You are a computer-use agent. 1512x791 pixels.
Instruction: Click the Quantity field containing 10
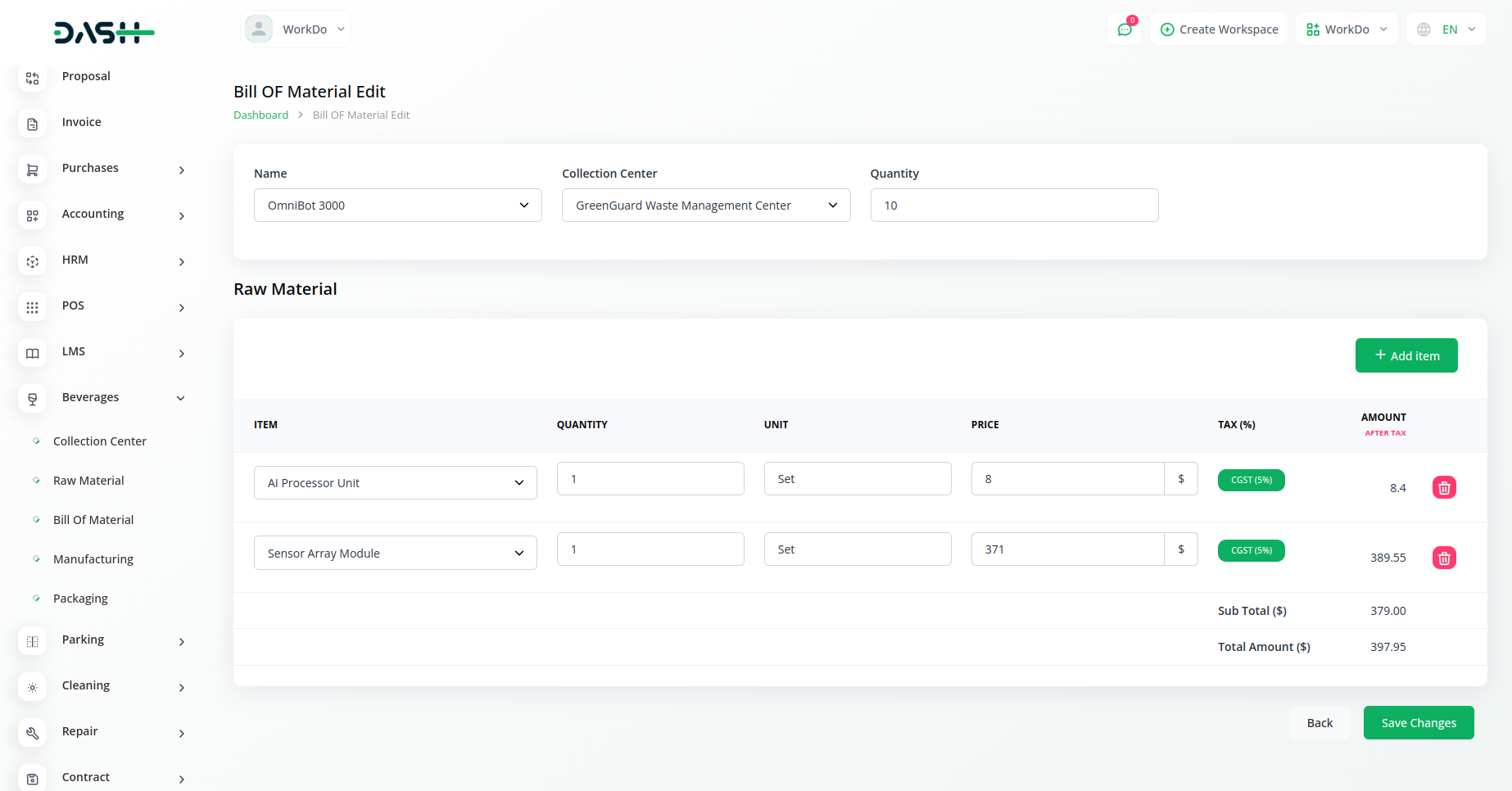click(1013, 206)
